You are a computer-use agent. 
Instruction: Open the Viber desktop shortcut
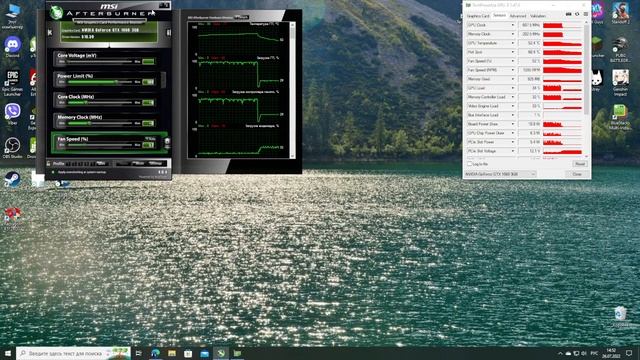point(13,114)
